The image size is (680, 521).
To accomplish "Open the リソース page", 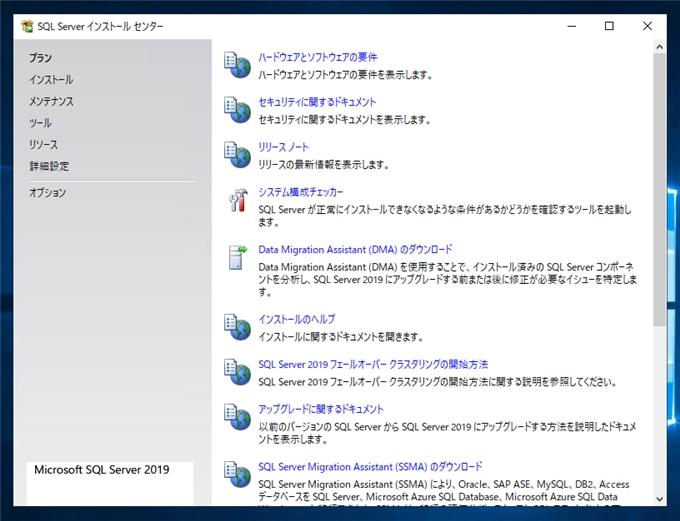I will 43,144.
